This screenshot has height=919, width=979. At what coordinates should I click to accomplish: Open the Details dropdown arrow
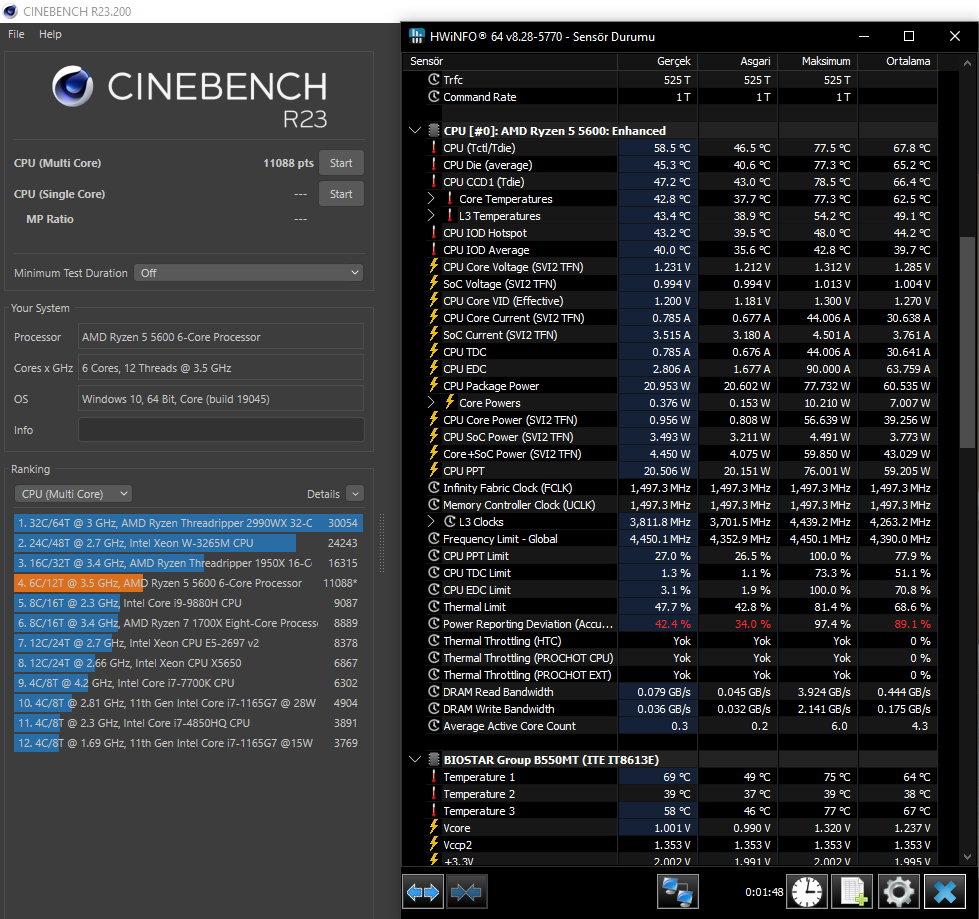(355, 494)
